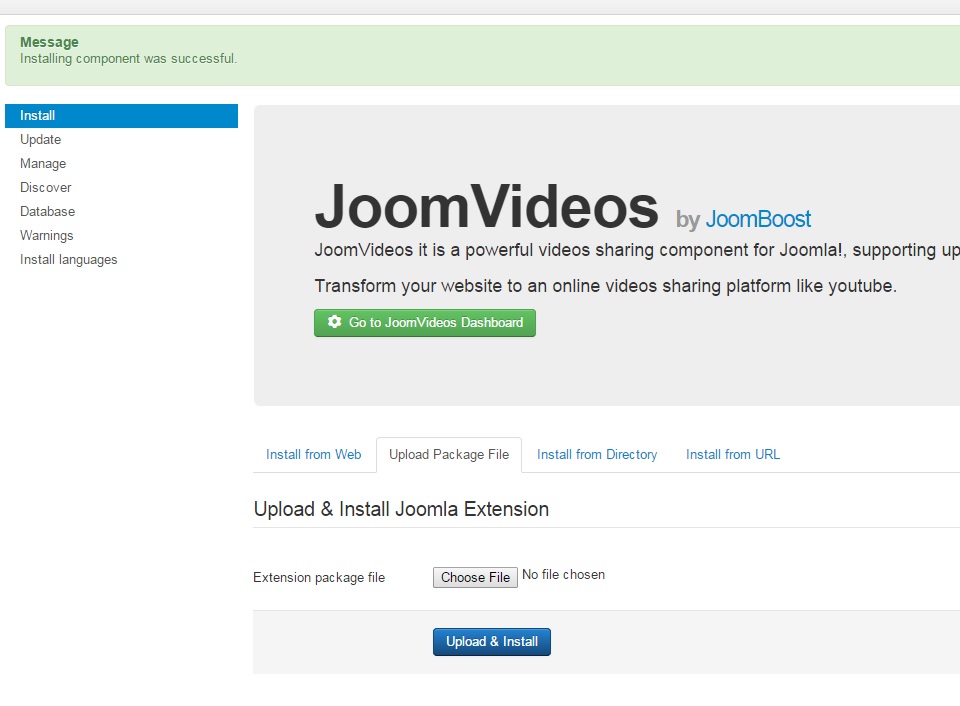Open the Update sidebar section
Viewport: 960px width, 706px height.
pos(40,140)
